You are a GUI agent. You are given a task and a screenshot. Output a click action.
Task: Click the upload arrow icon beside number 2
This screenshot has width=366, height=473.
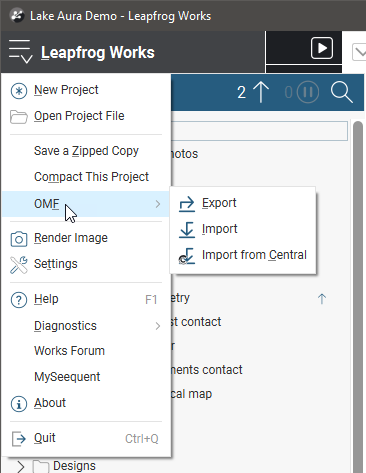tap(261, 92)
